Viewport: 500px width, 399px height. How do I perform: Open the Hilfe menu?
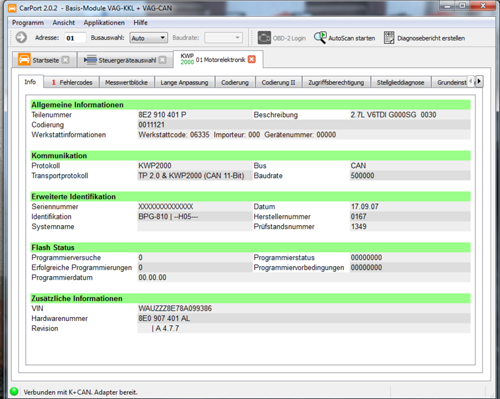click(140, 23)
